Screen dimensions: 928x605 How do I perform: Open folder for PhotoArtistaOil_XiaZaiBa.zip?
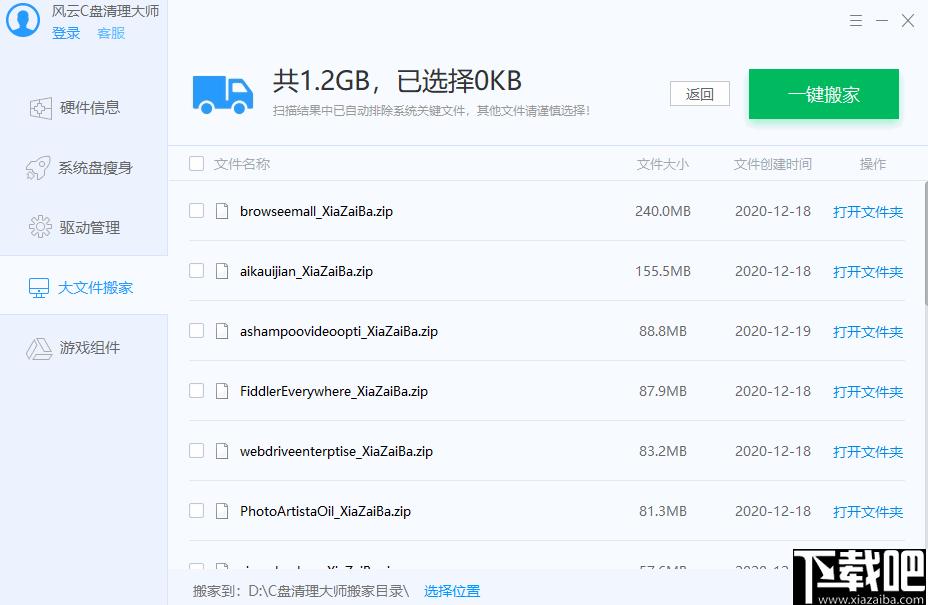coord(868,511)
